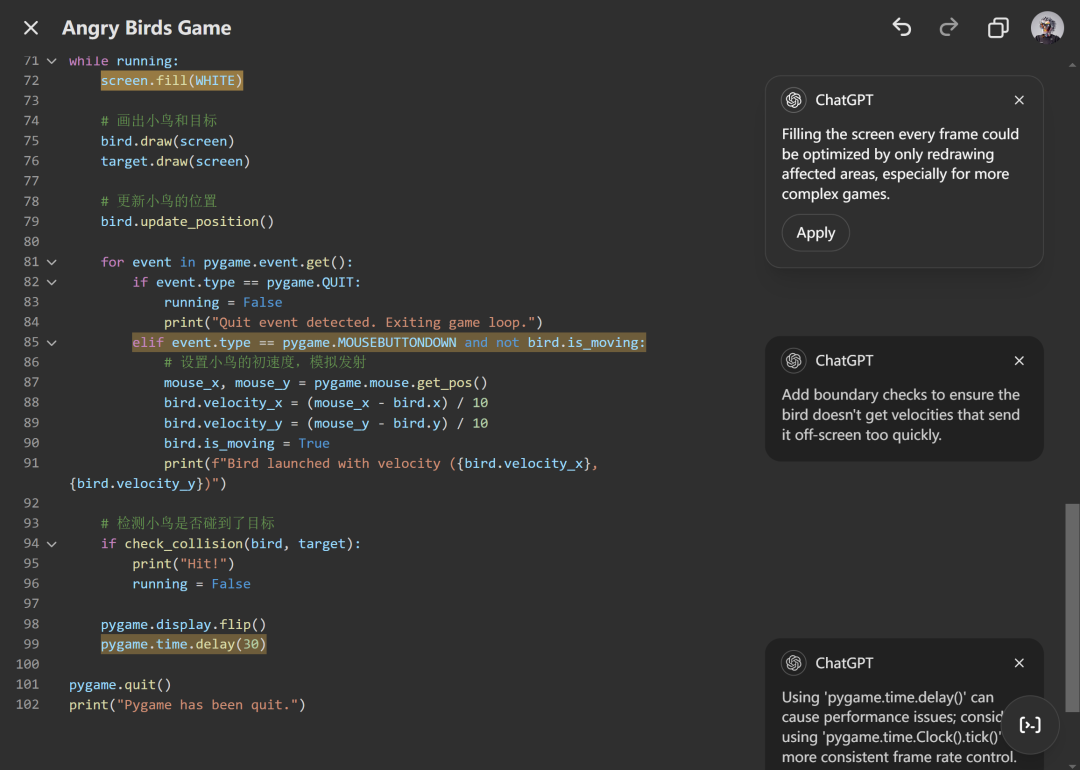Click the highlighted screen.fill(WHITE) code
Viewport: 1080px width, 770px height.
pos(171,80)
